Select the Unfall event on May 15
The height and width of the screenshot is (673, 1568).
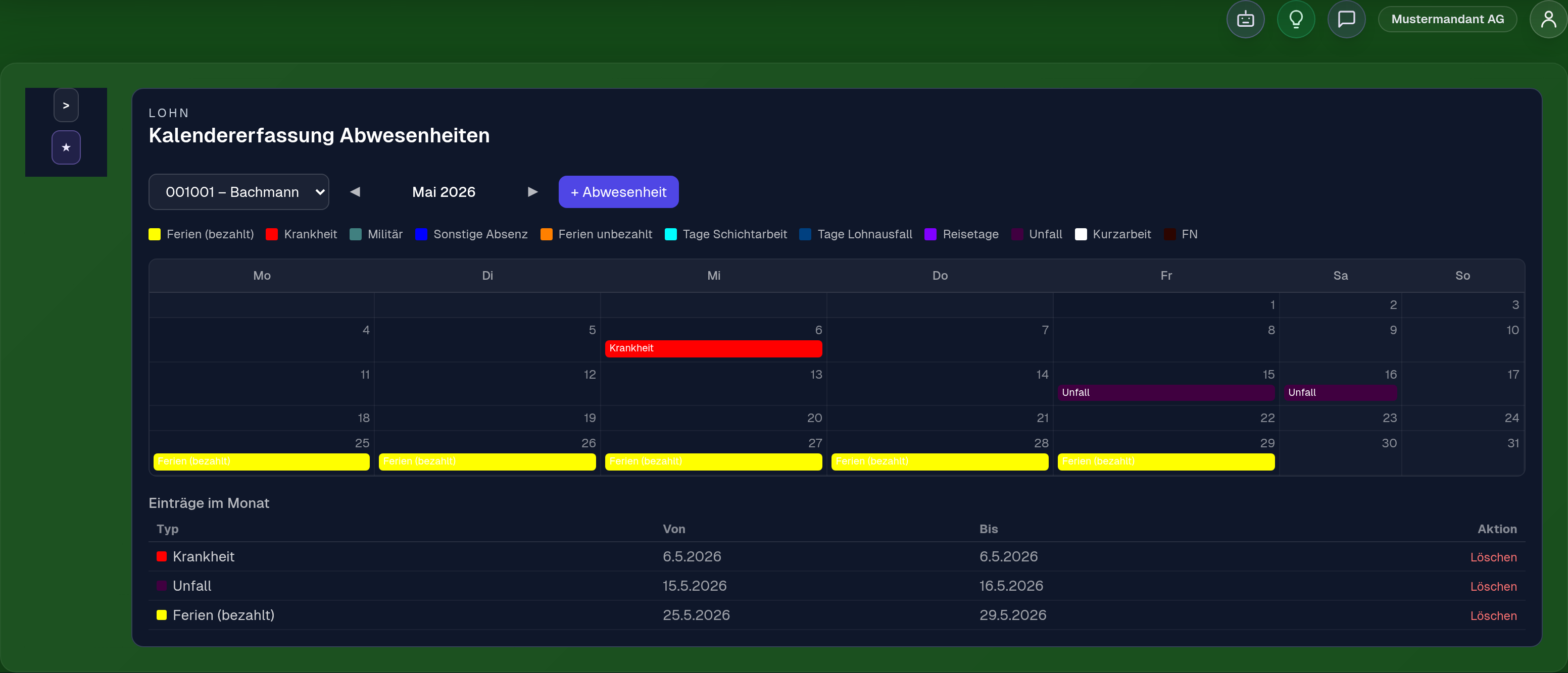(x=1166, y=392)
